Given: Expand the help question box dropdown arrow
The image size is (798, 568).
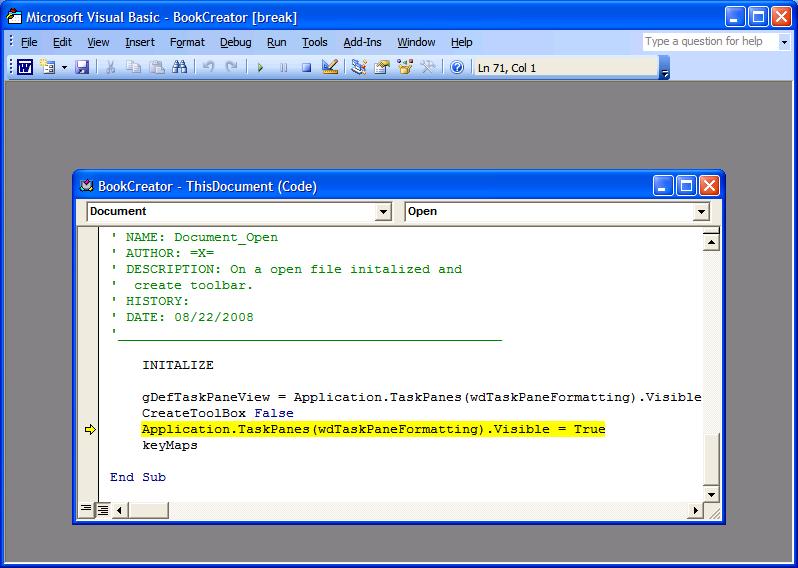Looking at the screenshot, I should 784,42.
